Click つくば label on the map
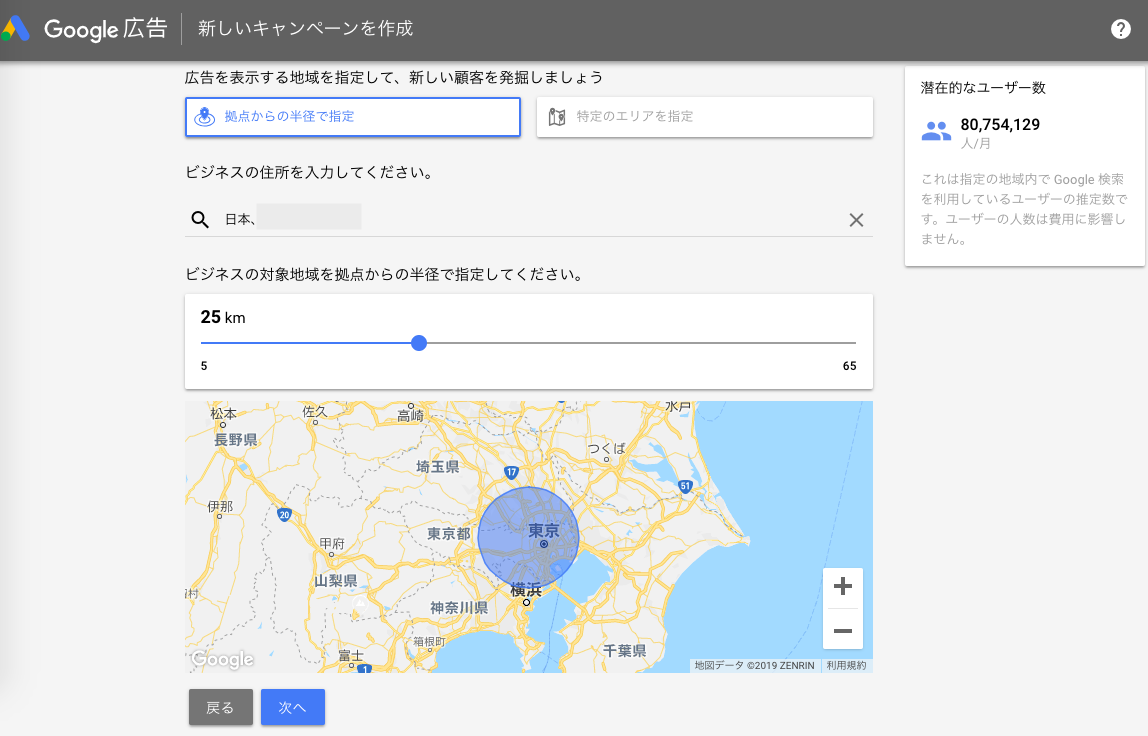 tap(607, 448)
